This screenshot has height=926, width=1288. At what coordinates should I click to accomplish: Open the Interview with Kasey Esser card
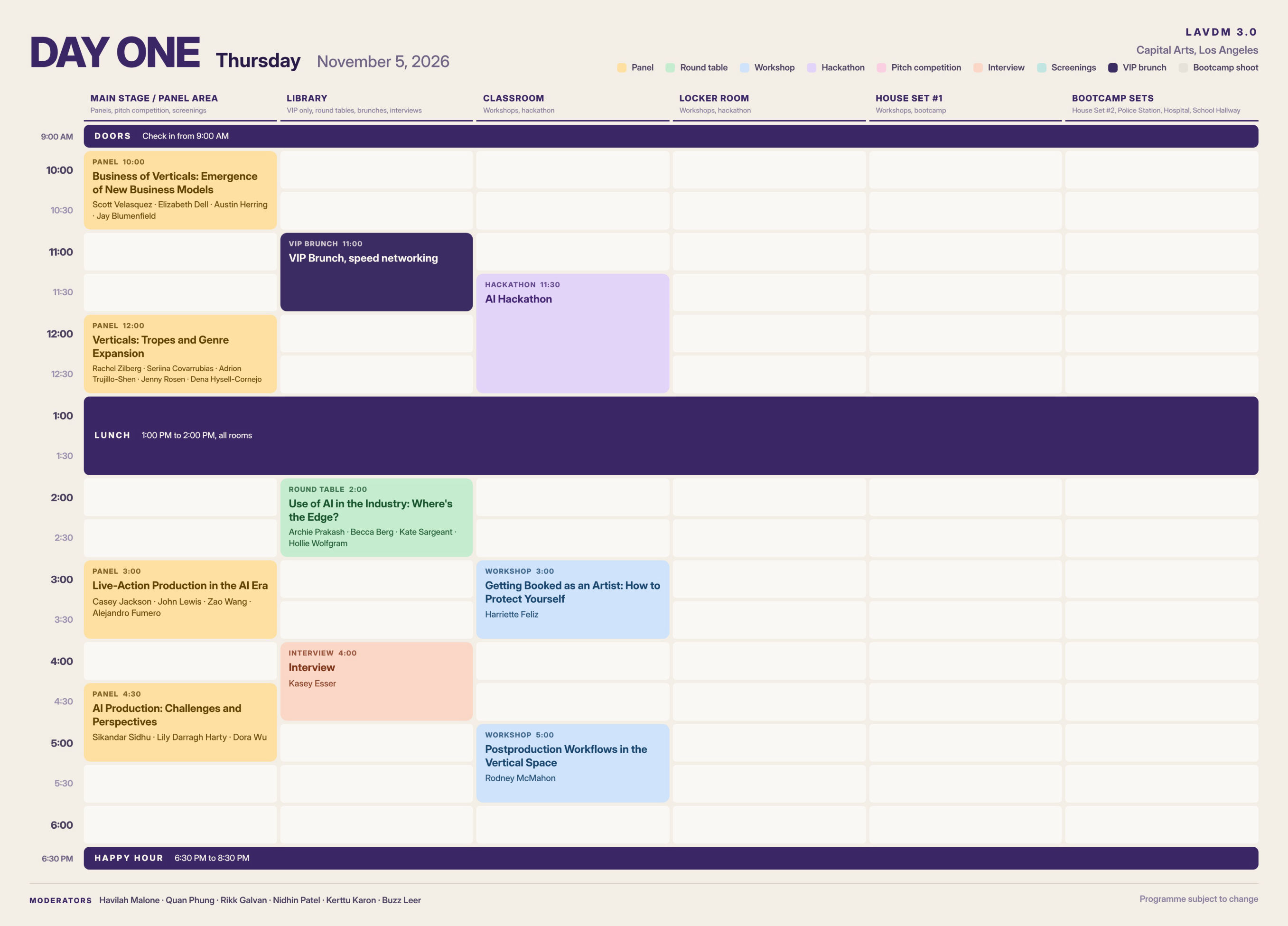click(x=376, y=681)
